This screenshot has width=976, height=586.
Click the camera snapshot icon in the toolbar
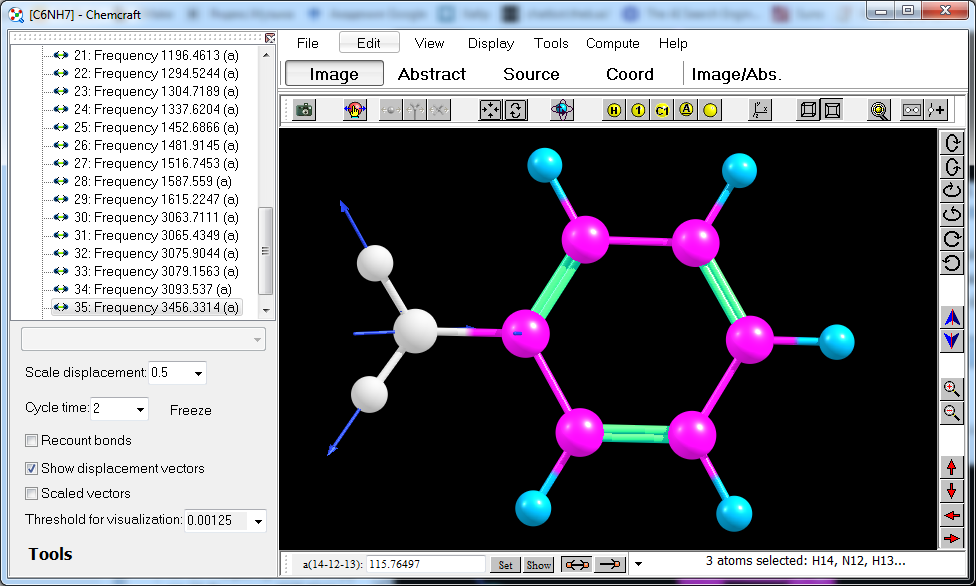point(304,110)
